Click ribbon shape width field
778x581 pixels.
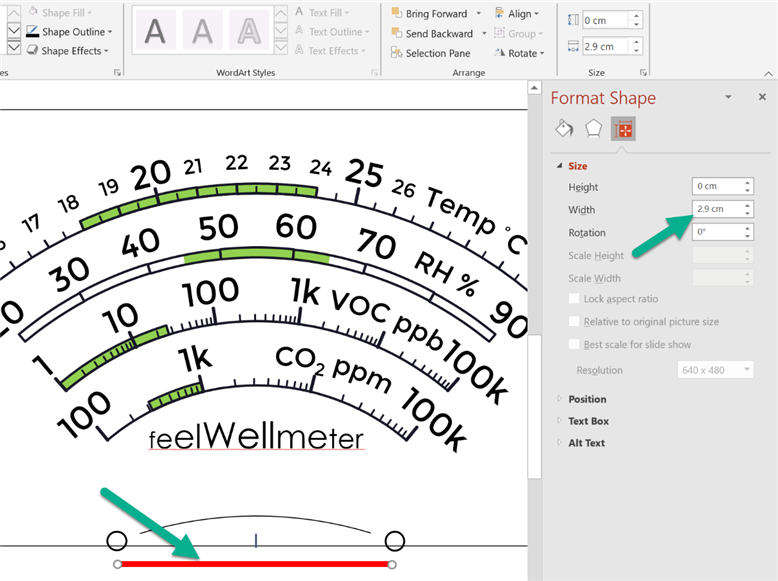click(605, 47)
